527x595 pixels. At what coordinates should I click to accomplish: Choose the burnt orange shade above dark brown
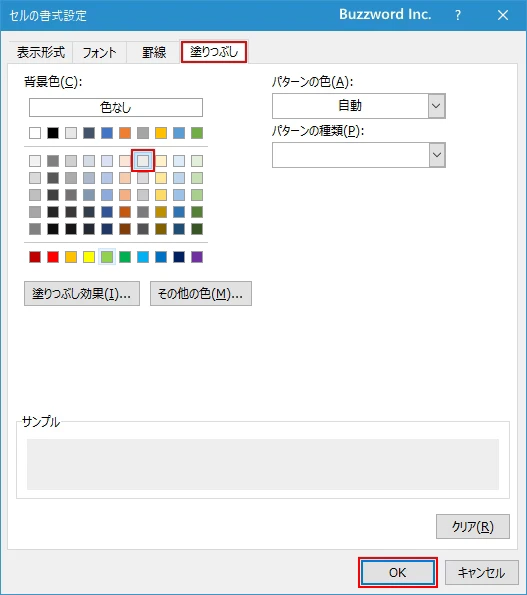tap(125, 212)
